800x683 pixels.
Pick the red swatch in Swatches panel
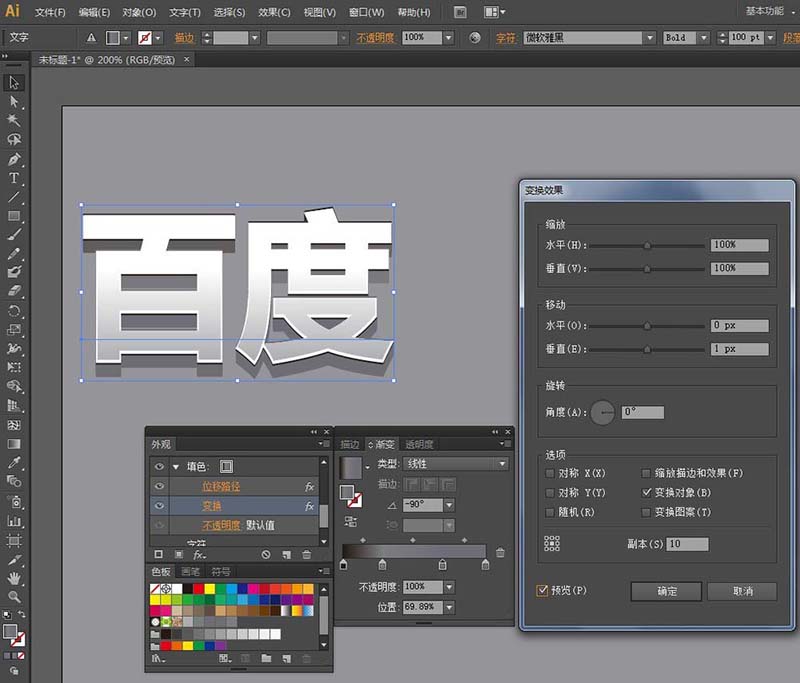point(198,589)
